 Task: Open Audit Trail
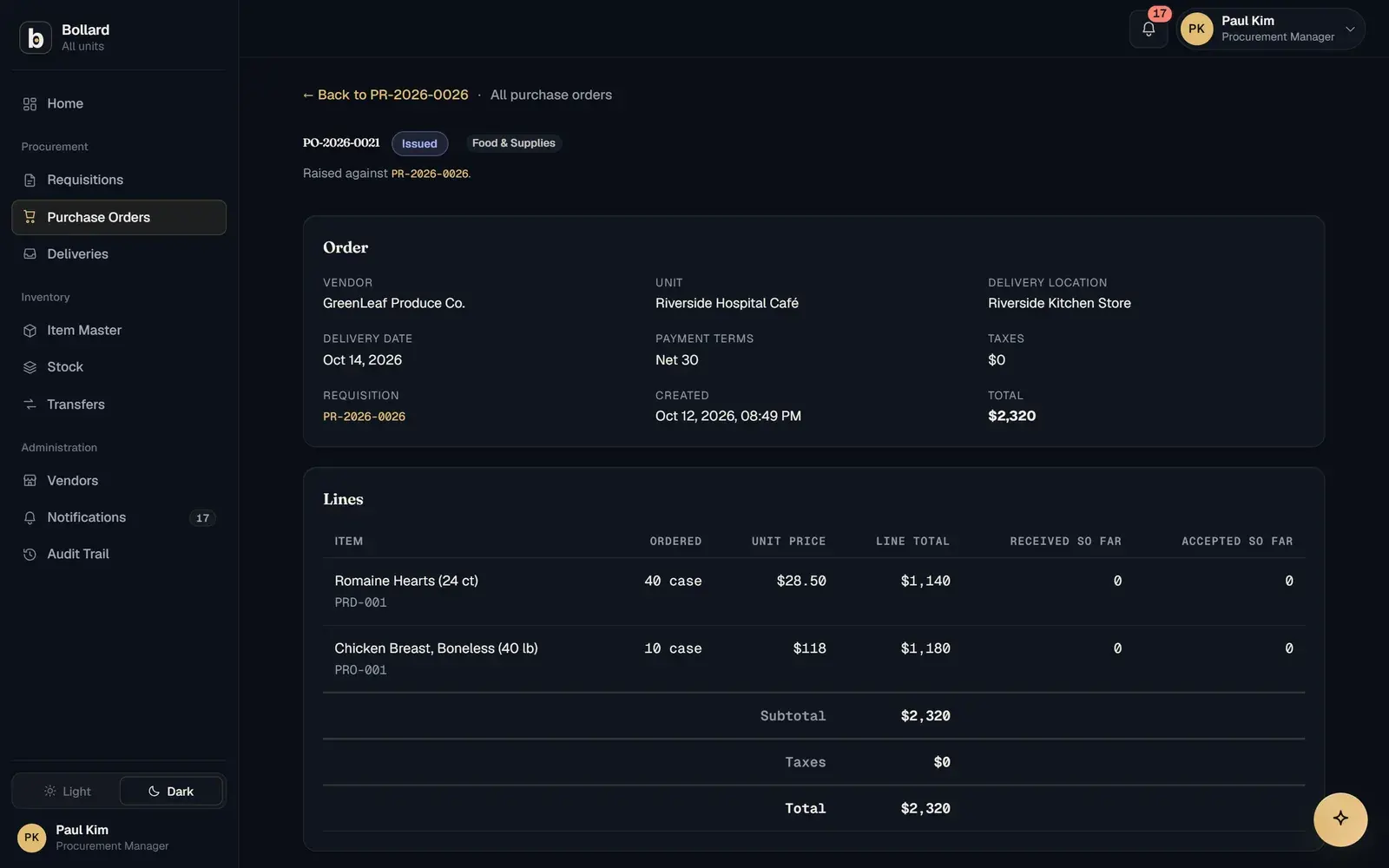click(119, 554)
